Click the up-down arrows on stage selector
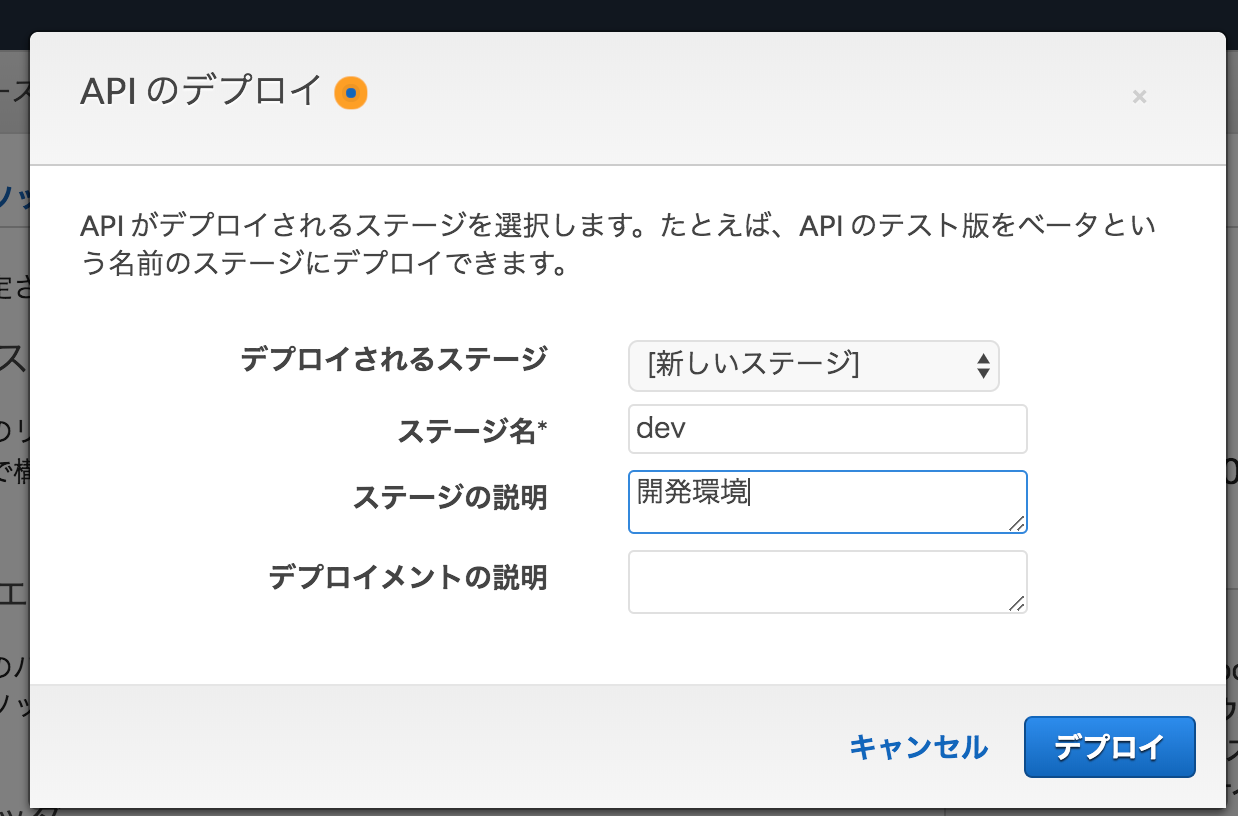The width and height of the screenshot is (1238, 816). [x=984, y=366]
